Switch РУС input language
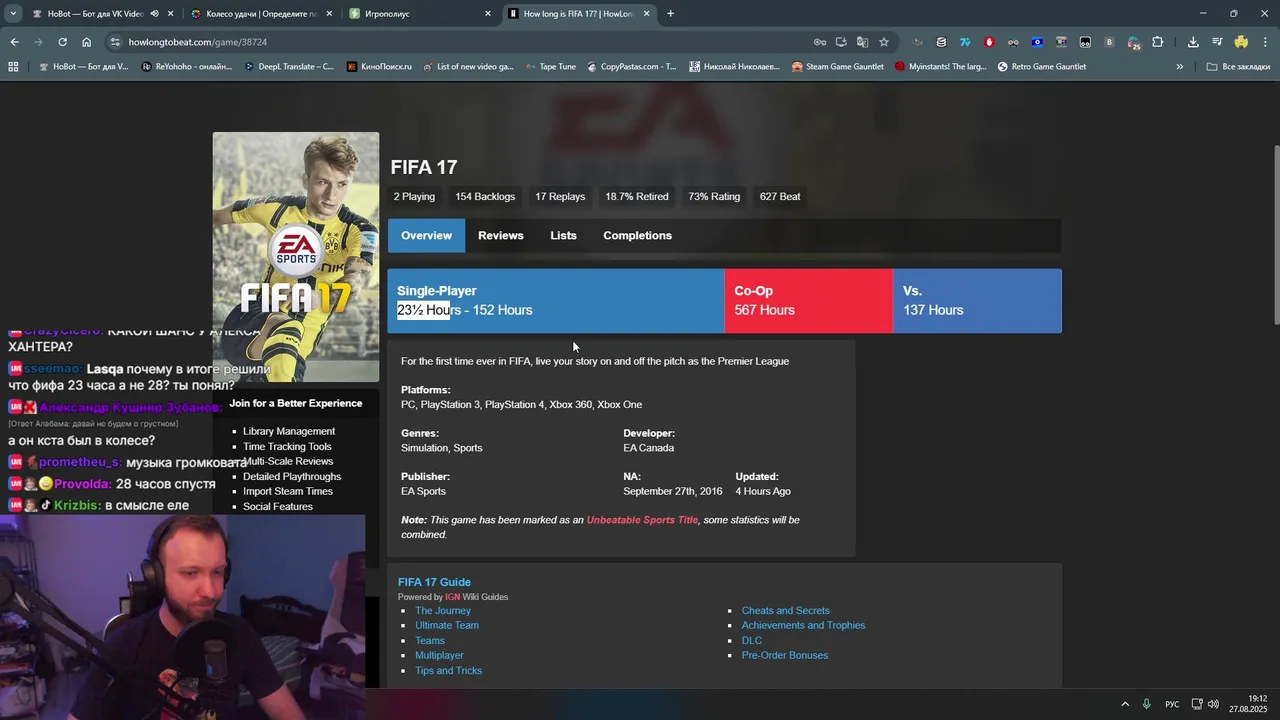The height and width of the screenshot is (720, 1280). coord(1172,704)
